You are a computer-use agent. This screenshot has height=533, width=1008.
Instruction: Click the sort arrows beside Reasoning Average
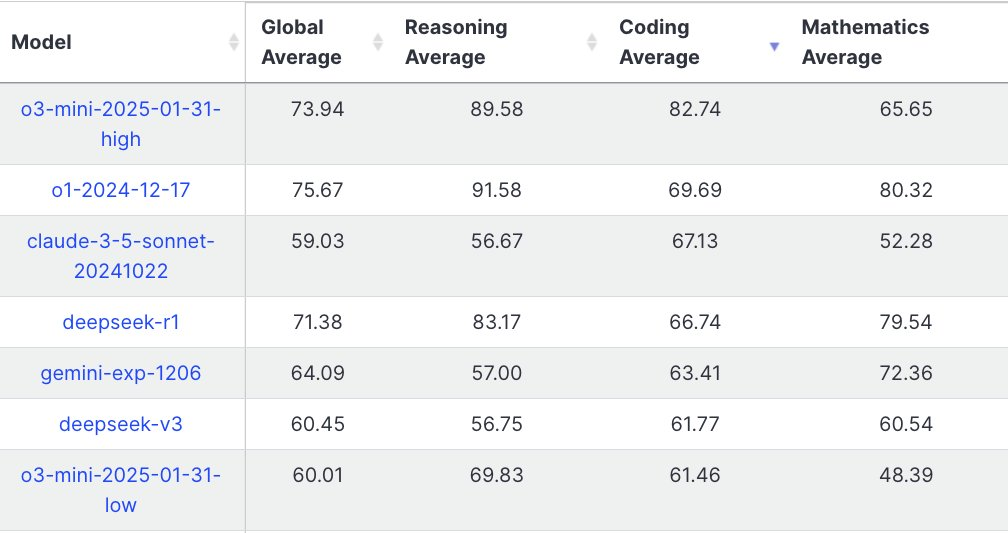[592, 42]
